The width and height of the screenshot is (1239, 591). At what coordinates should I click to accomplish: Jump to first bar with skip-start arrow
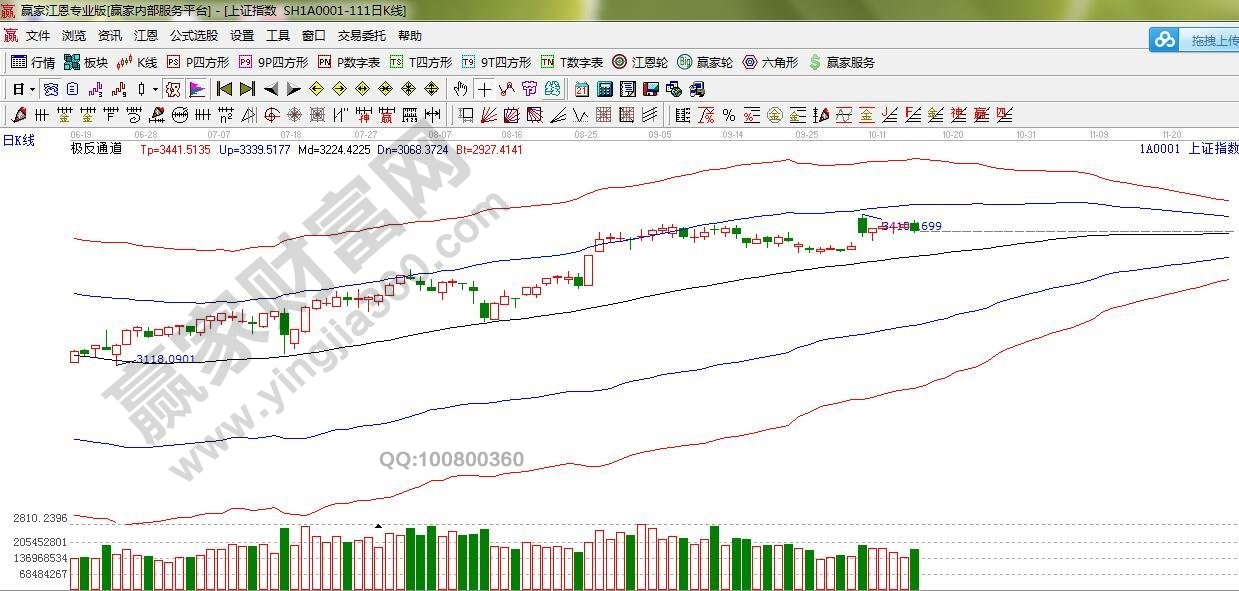(x=224, y=89)
